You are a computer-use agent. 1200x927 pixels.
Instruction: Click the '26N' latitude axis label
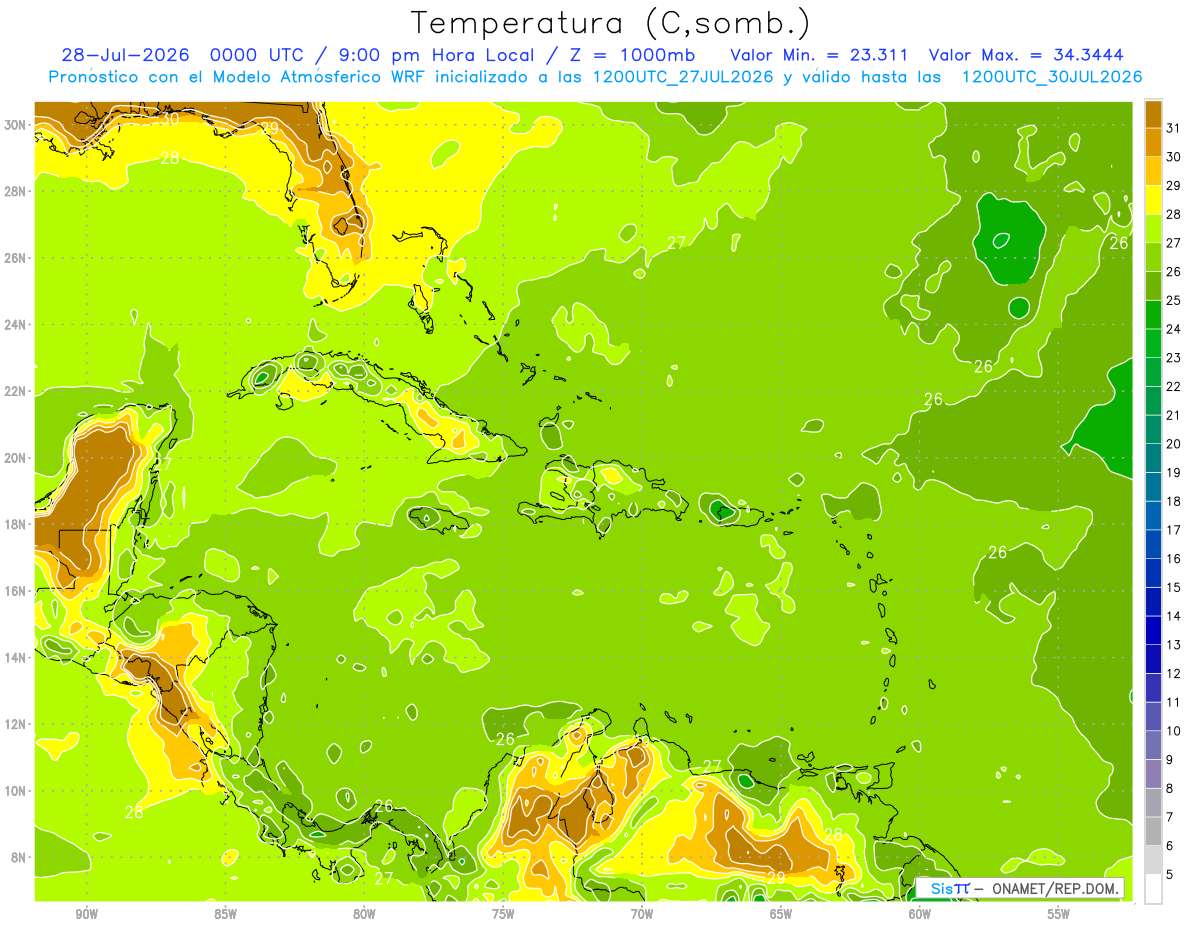tap(16, 258)
